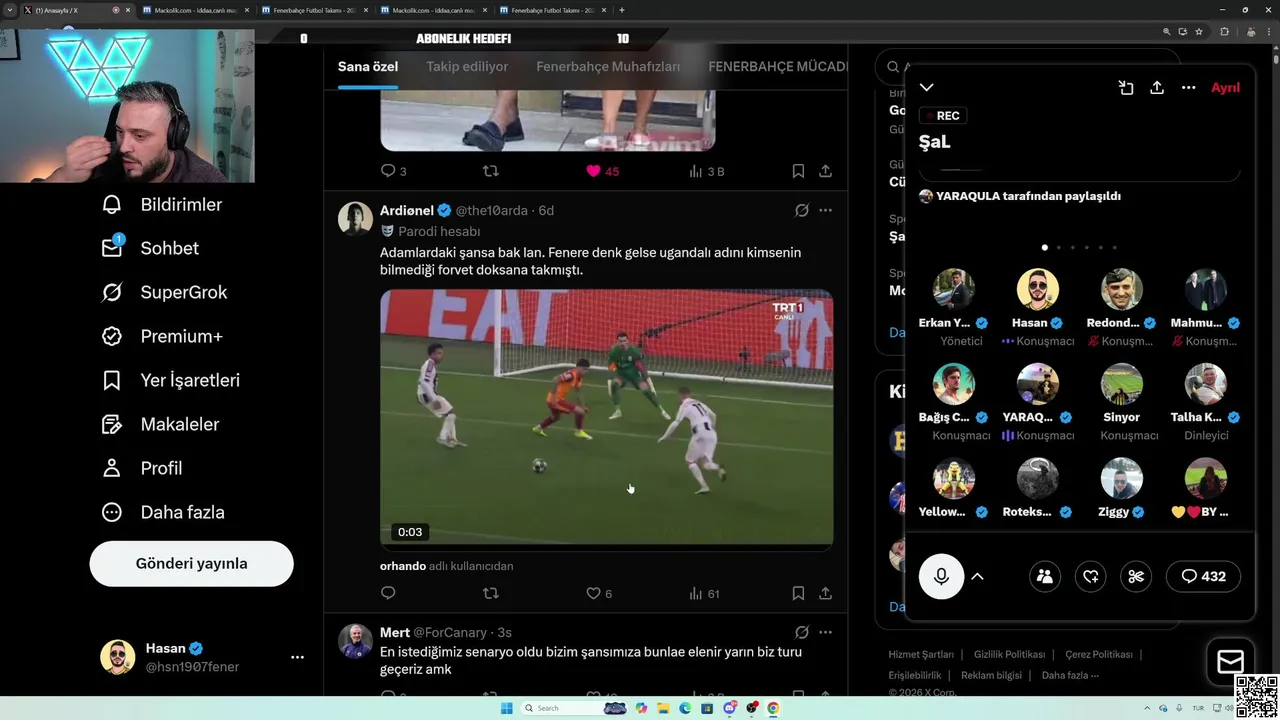Click the REC recording badge

click(x=942, y=116)
